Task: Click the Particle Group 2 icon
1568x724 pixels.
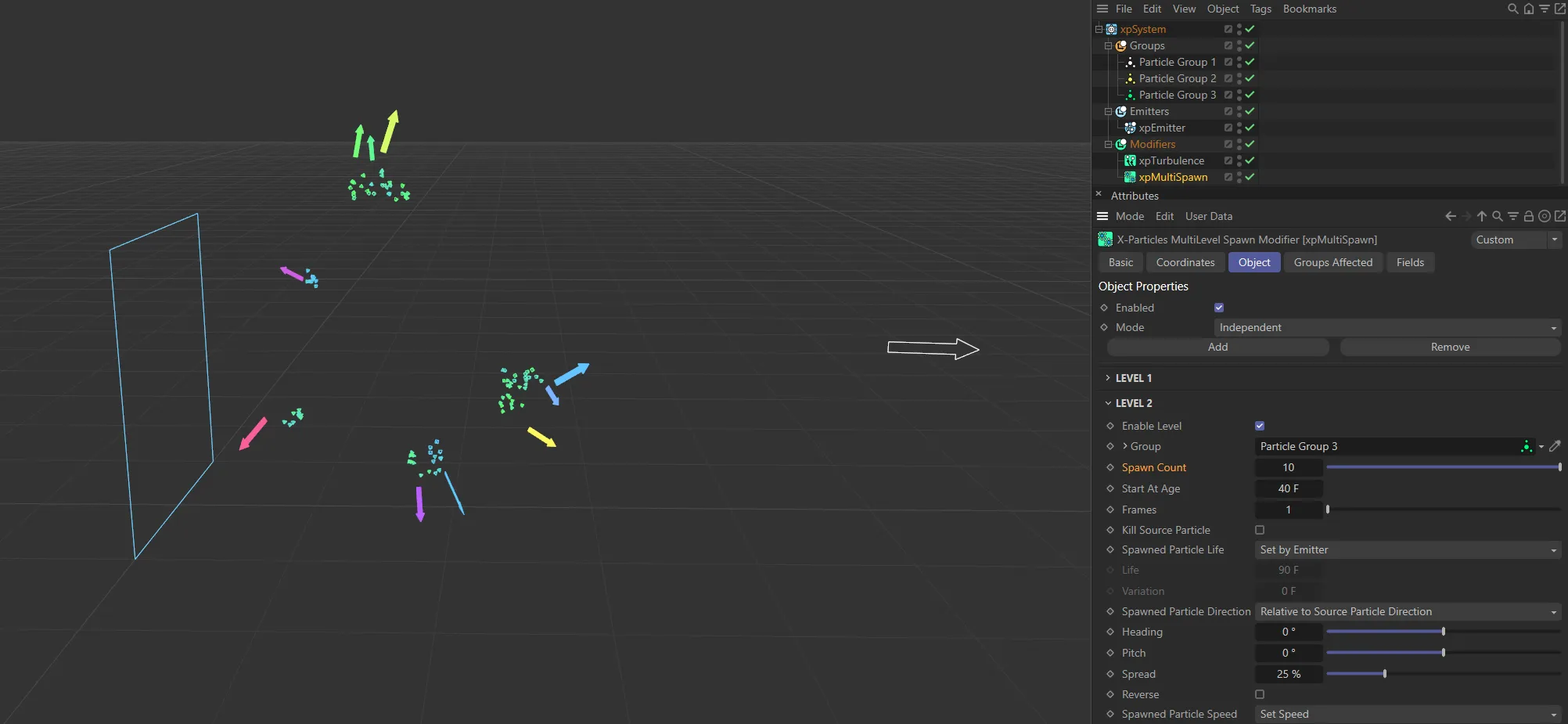Action: click(x=1130, y=78)
